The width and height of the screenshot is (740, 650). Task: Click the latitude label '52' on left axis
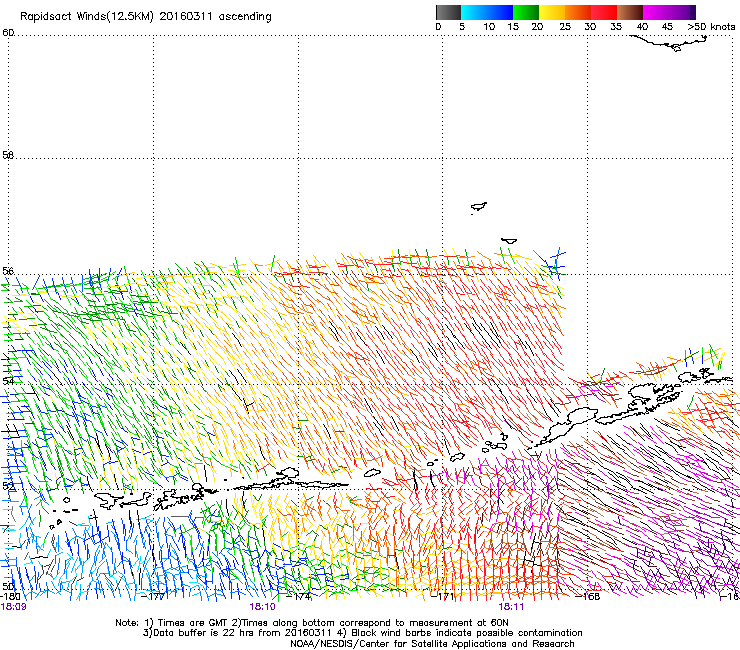tap(8, 485)
